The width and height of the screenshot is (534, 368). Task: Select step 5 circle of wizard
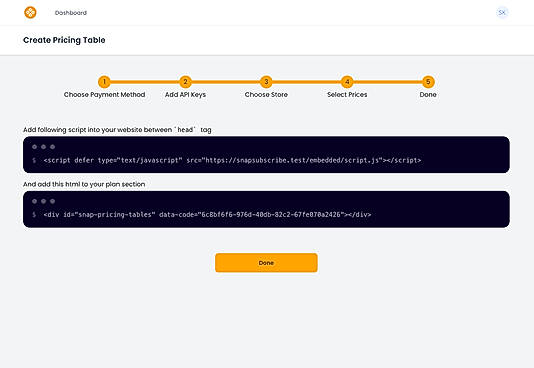[428, 82]
